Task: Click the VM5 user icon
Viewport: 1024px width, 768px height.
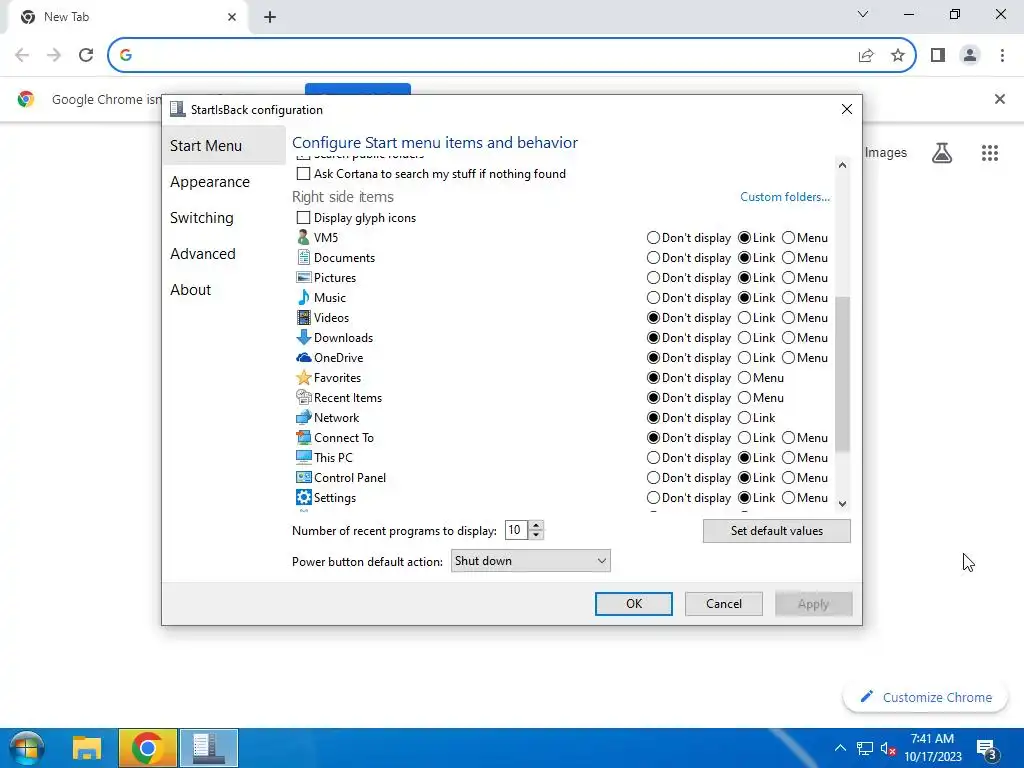Action: click(303, 237)
